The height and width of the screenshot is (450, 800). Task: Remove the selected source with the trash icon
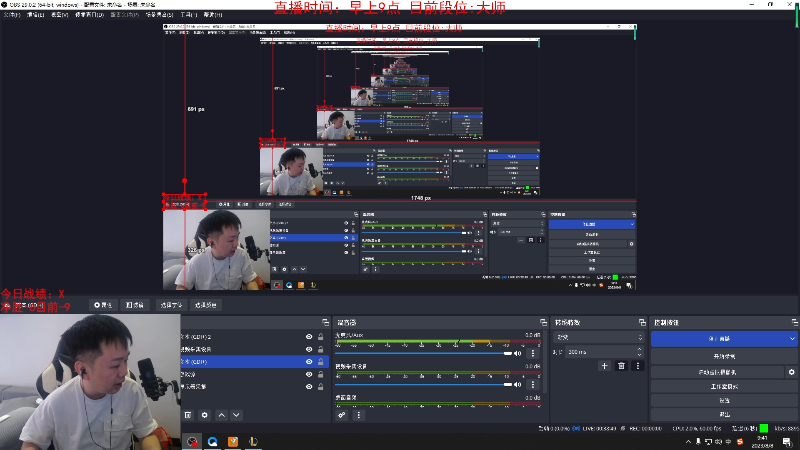pos(188,415)
